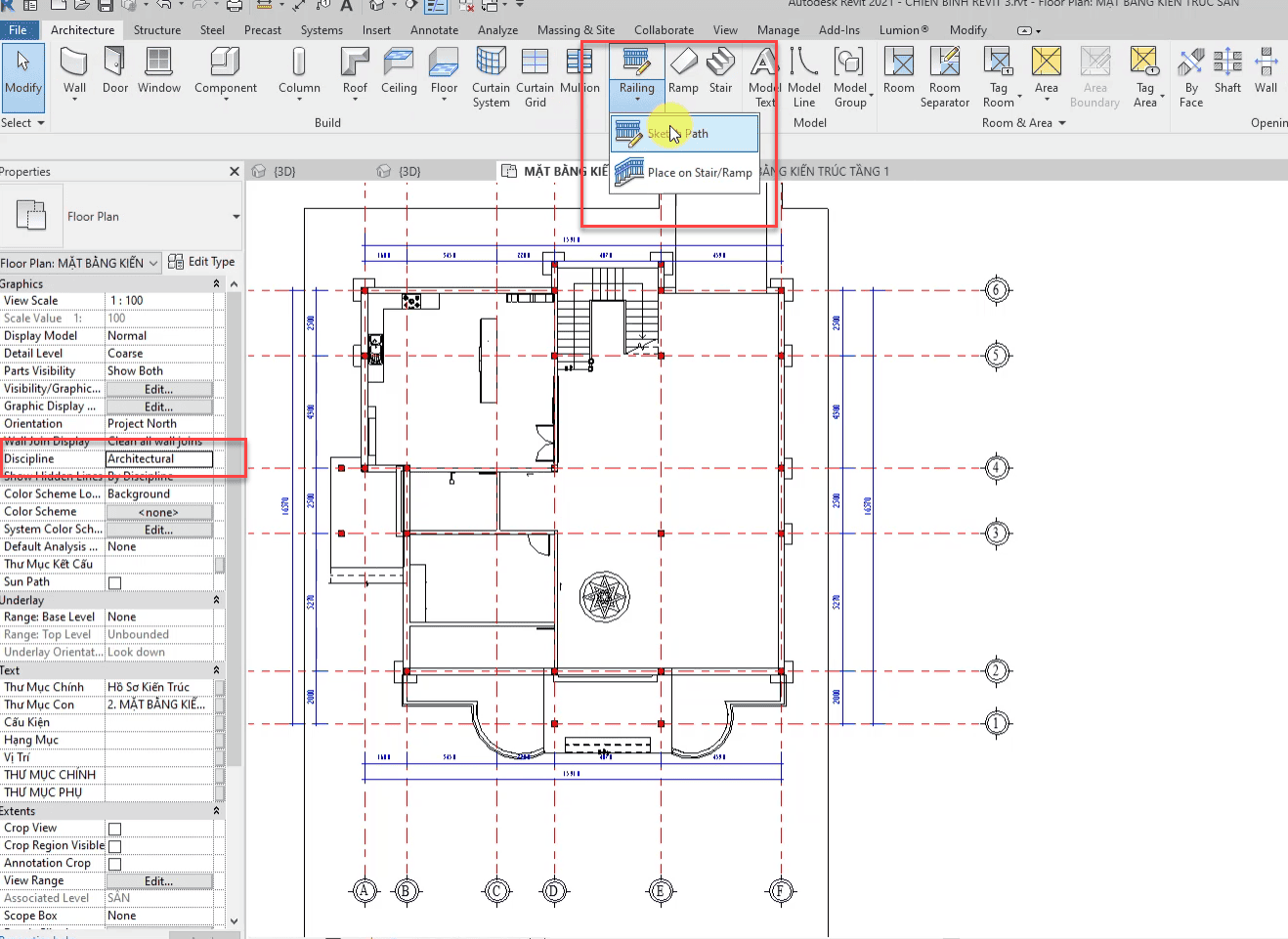Open the Massing & Site tab
The width and height of the screenshot is (1288, 939).
(x=576, y=30)
